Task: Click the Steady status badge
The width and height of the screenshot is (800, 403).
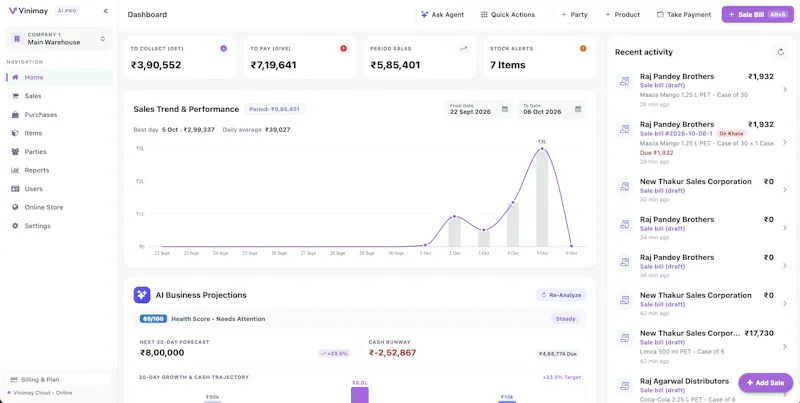Action: pyautogui.click(x=565, y=319)
